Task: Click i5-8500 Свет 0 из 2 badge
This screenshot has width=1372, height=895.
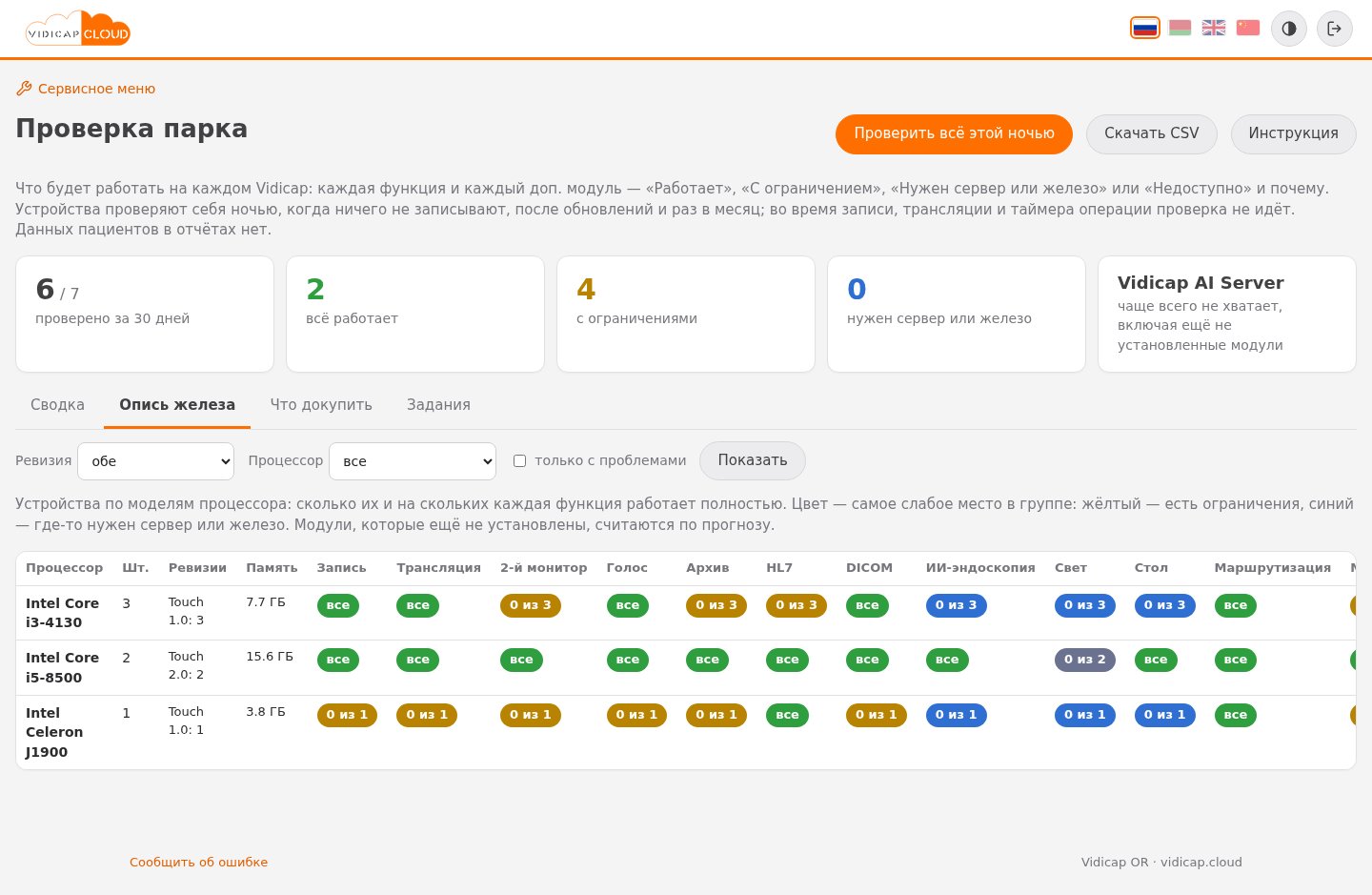Action: 1085,660
